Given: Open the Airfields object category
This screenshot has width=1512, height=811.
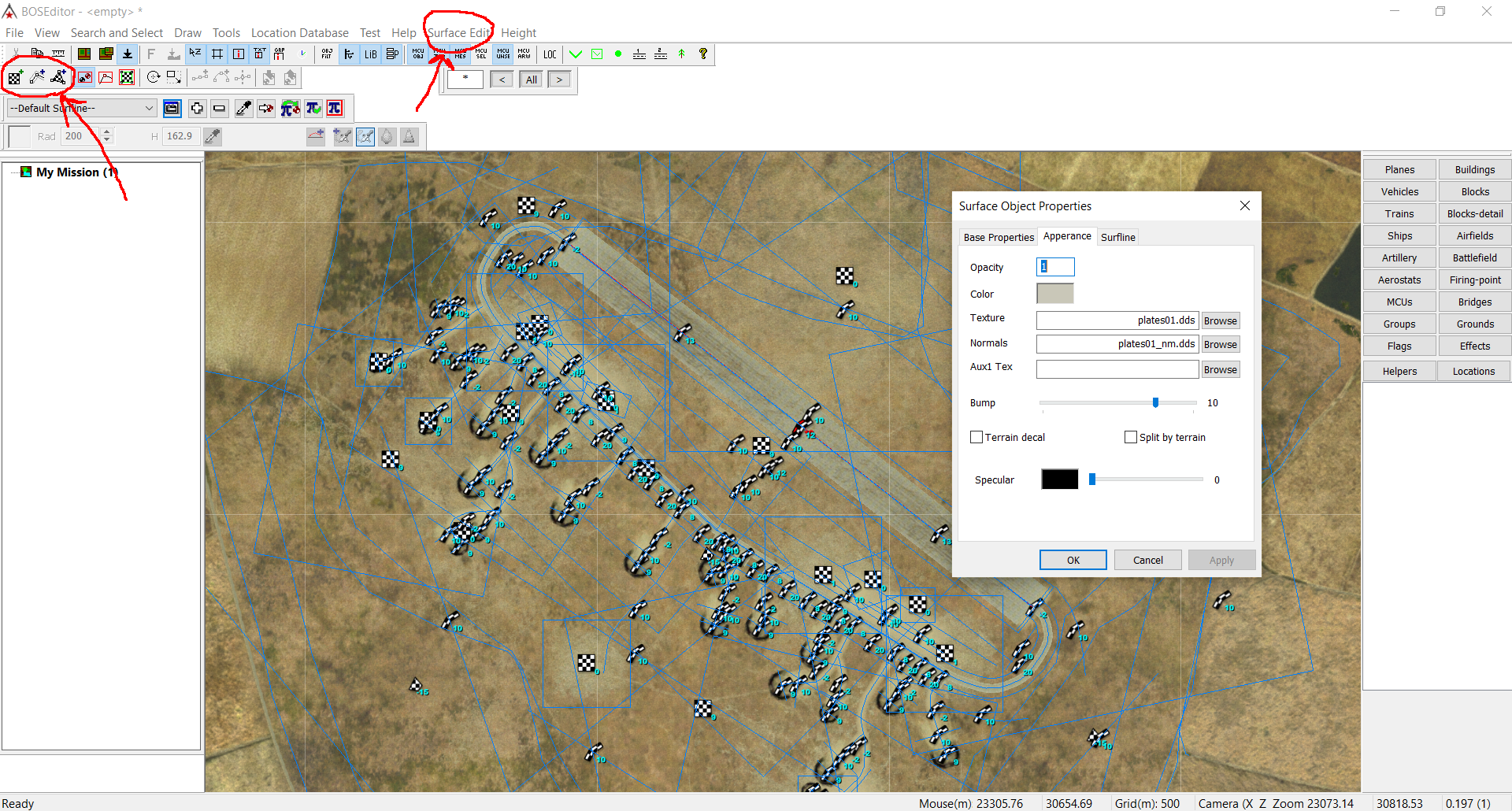Looking at the screenshot, I should [1474, 235].
